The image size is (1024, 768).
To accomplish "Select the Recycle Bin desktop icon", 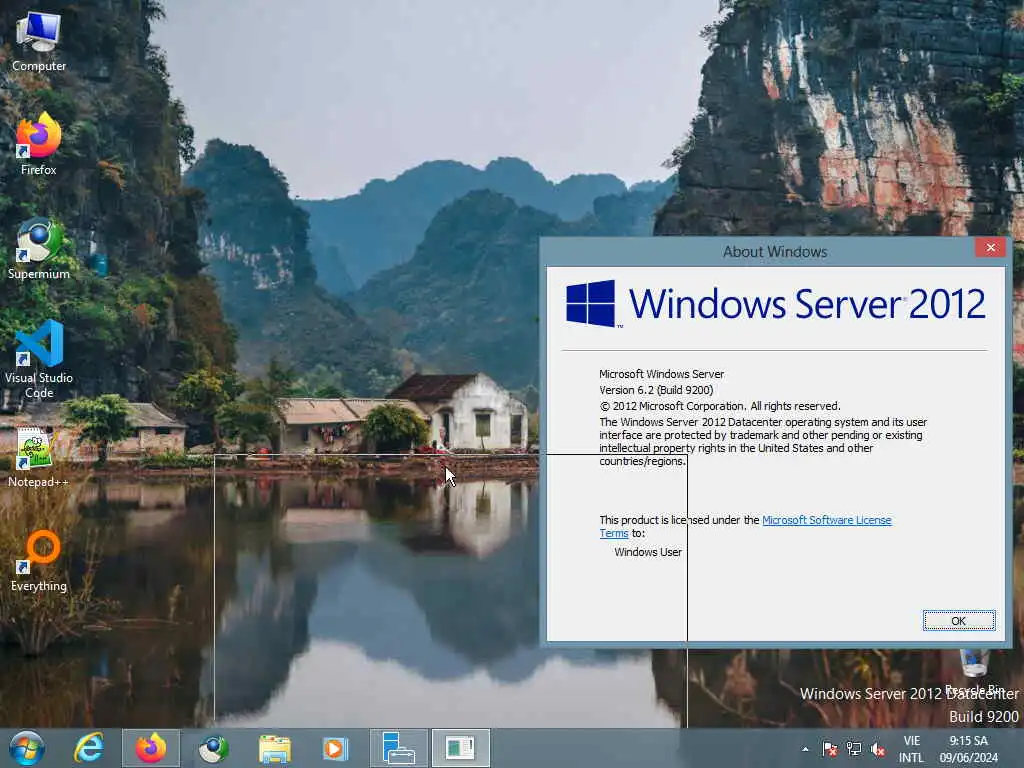I will pyautogui.click(x=974, y=671).
